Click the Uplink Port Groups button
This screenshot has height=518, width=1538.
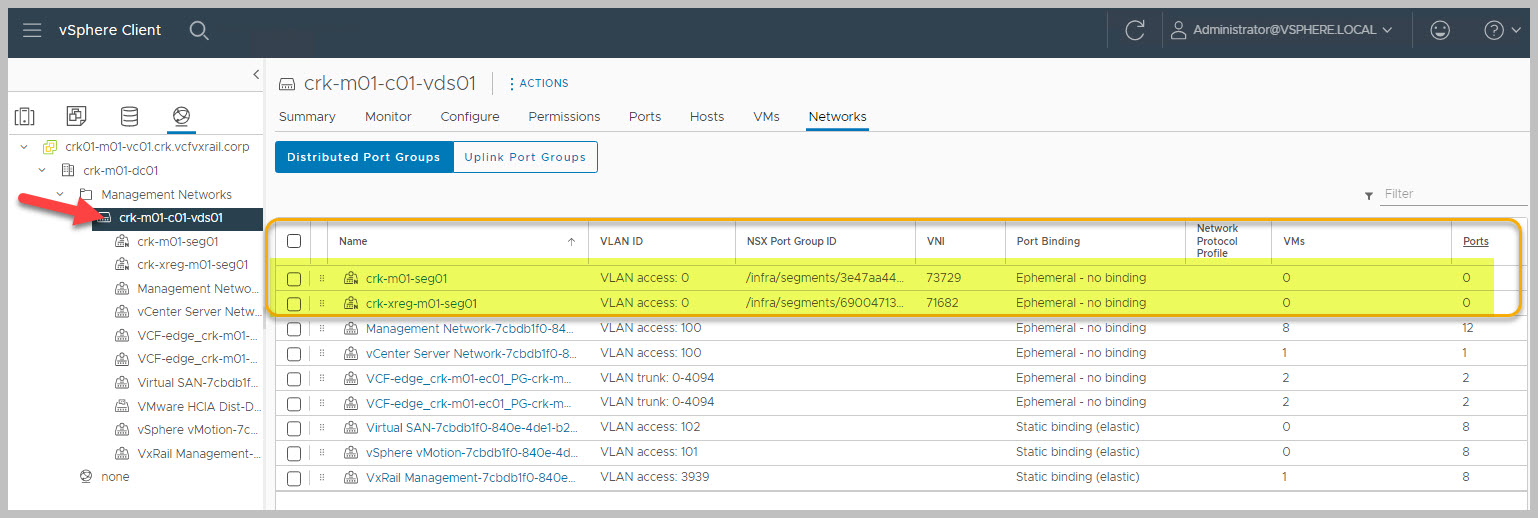[x=525, y=157]
